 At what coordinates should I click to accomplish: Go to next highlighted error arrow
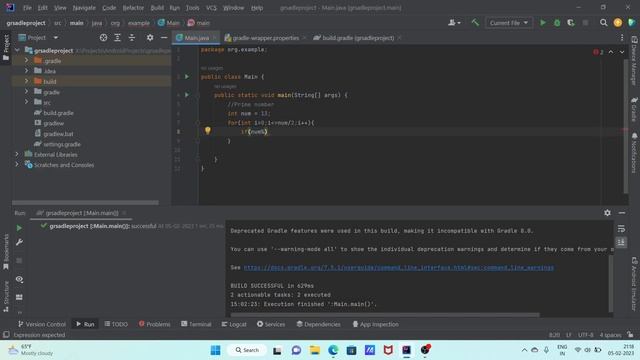tap(622, 52)
